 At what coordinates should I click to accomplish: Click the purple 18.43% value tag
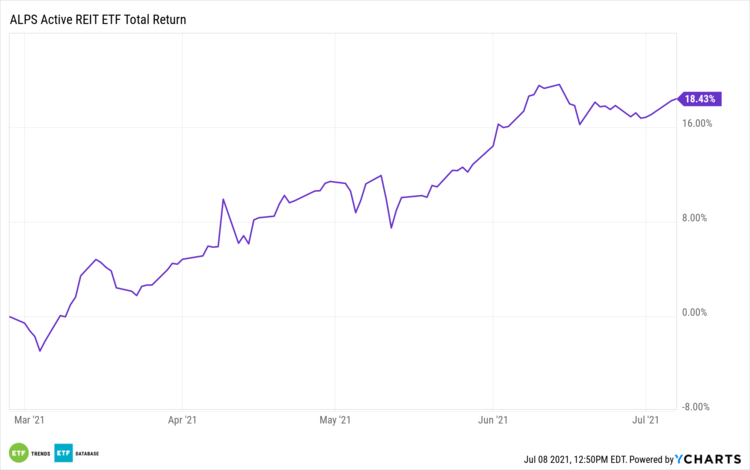(698, 98)
